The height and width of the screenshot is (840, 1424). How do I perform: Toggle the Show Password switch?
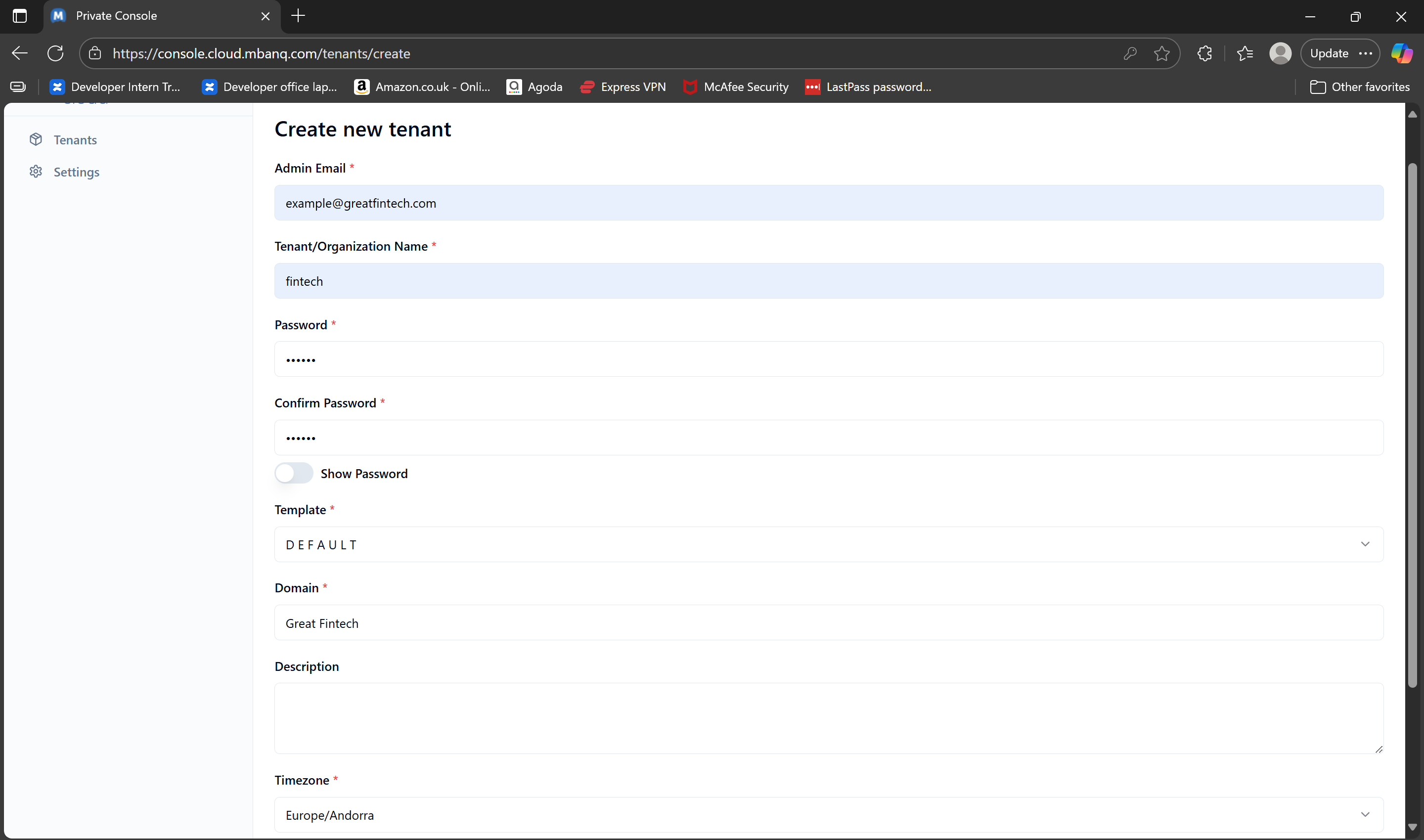pos(294,473)
